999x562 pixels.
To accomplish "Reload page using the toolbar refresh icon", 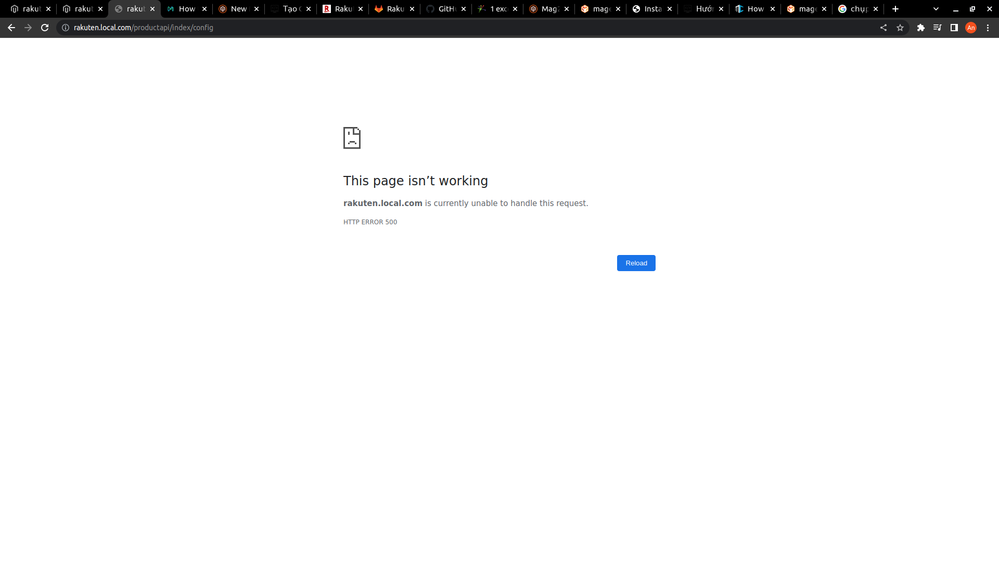I will (45, 27).
